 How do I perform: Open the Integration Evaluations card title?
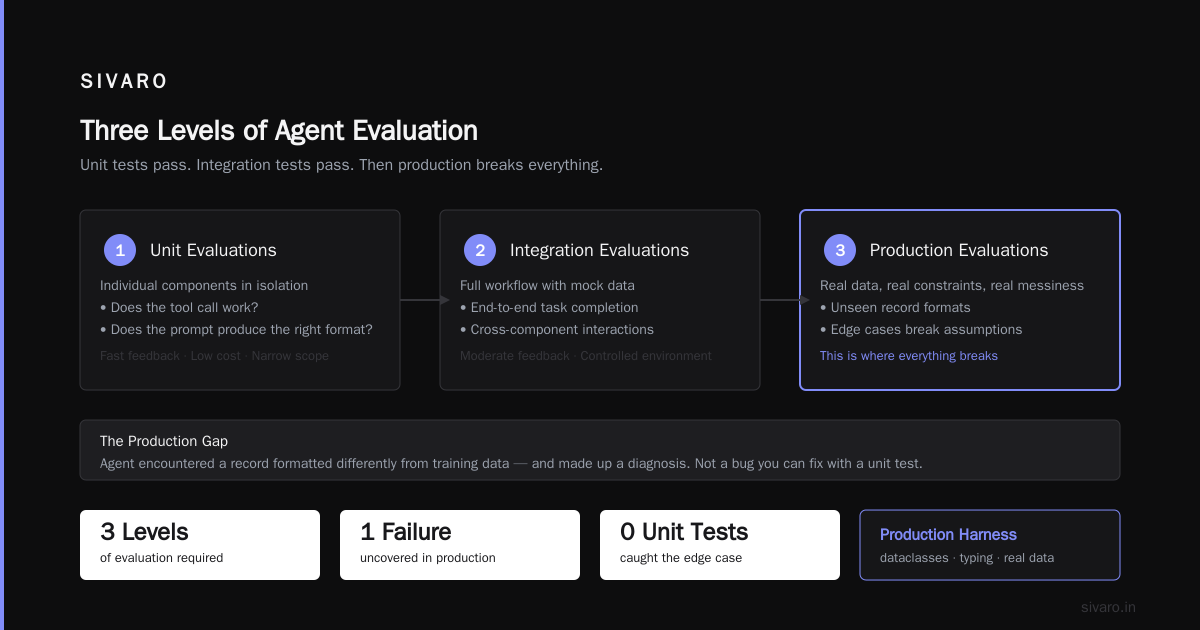pyautogui.click(x=599, y=250)
